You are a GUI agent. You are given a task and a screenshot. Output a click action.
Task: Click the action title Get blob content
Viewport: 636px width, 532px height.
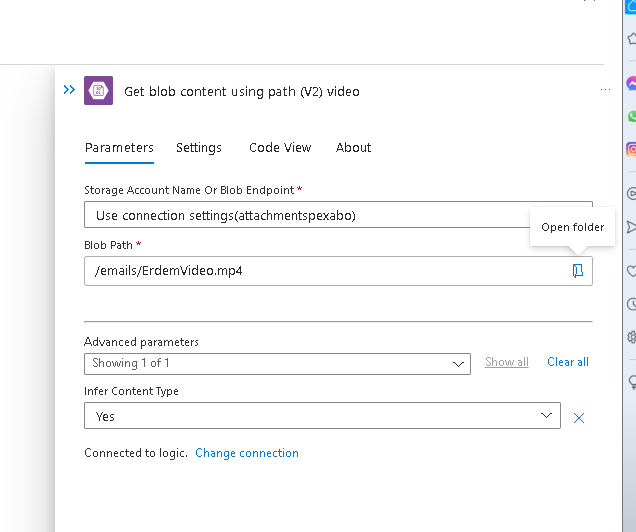pyautogui.click(x=242, y=92)
